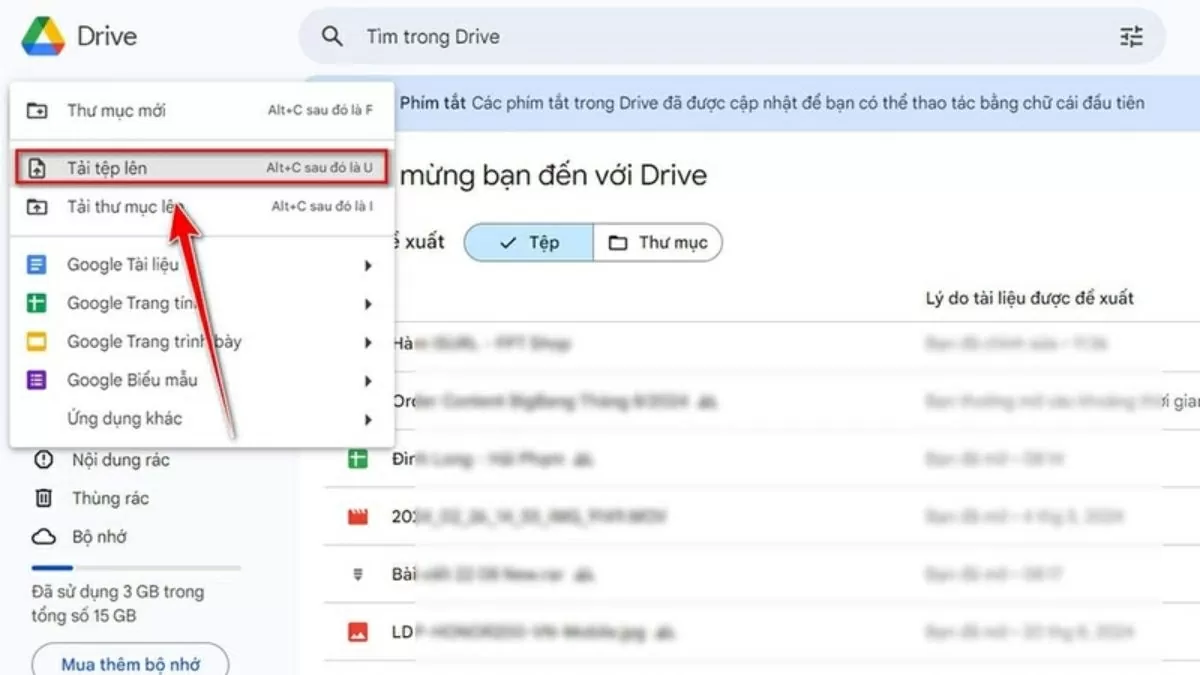Open Google Tài liệu using its blue icon
The width and height of the screenshot is (1200, 675).
click(37, 265)
